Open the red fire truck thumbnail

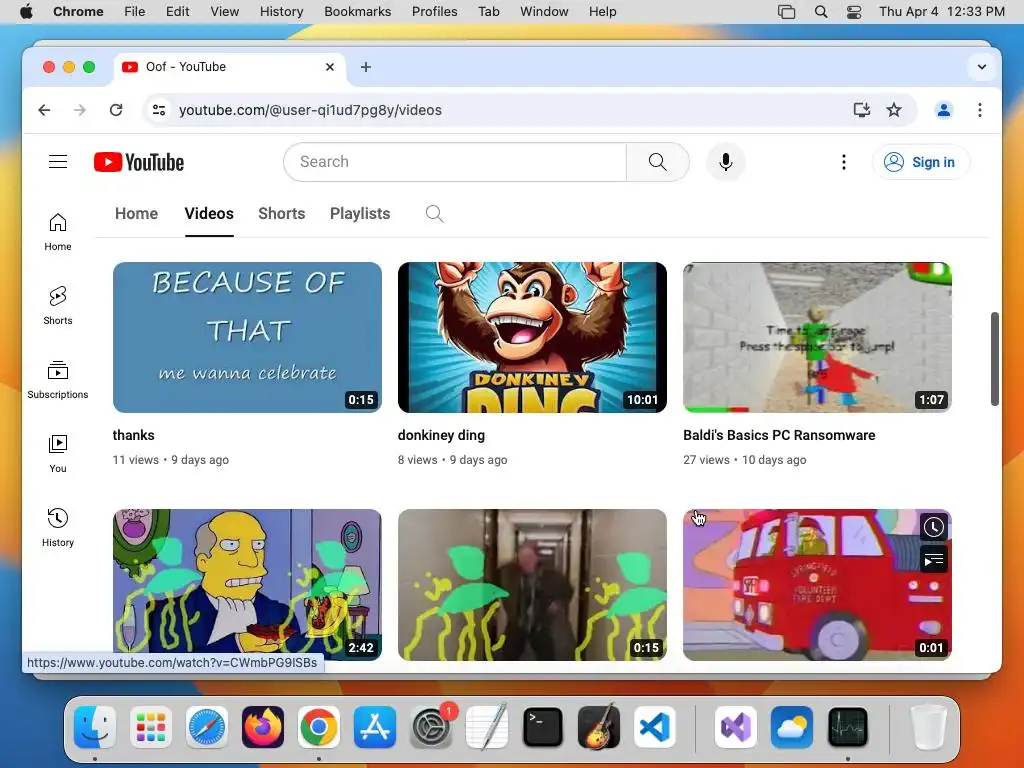click(818, 584)
